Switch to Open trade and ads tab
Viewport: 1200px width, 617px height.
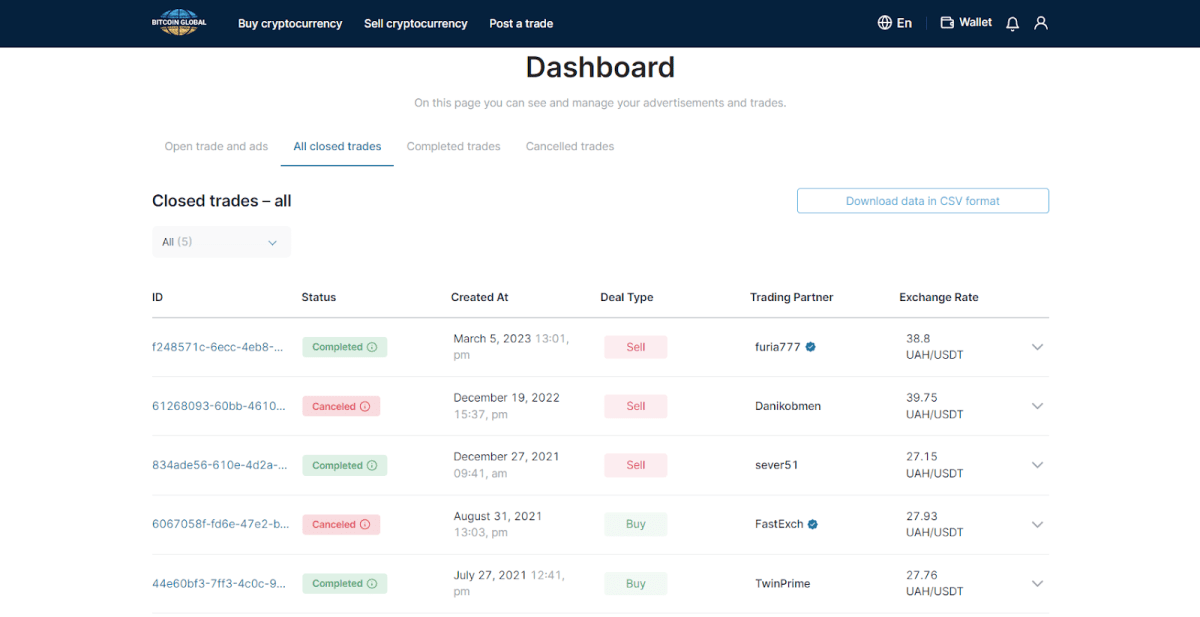216,146
